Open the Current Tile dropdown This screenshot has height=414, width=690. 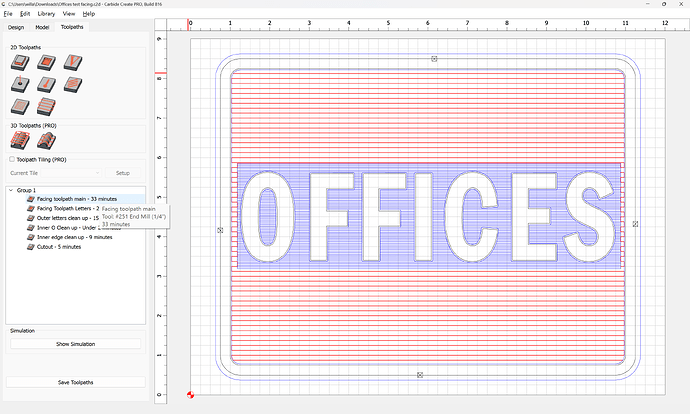[x=53, y=173]
